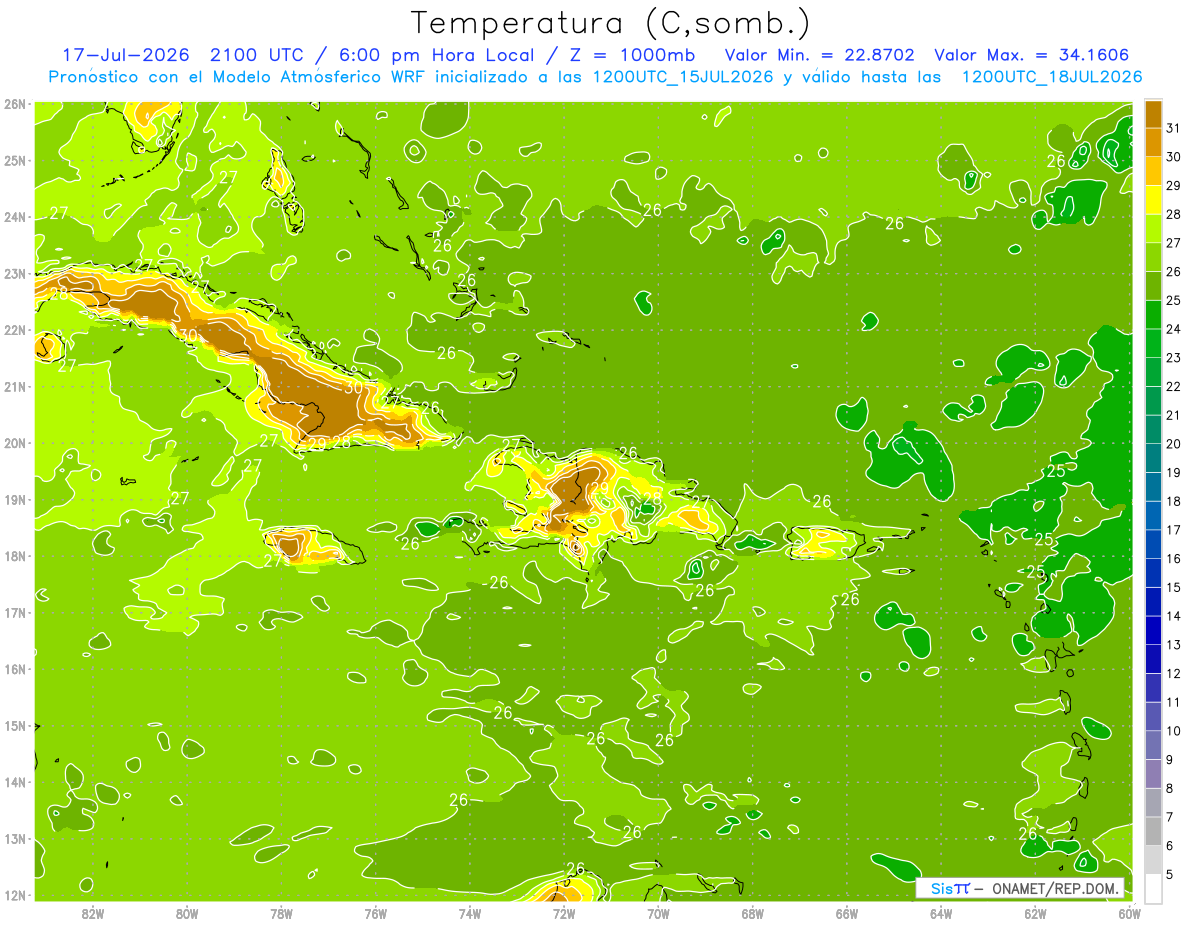Click the 21N latitude label
The height and width of the screenshot is (927, 1200).
tap(14, 386)
